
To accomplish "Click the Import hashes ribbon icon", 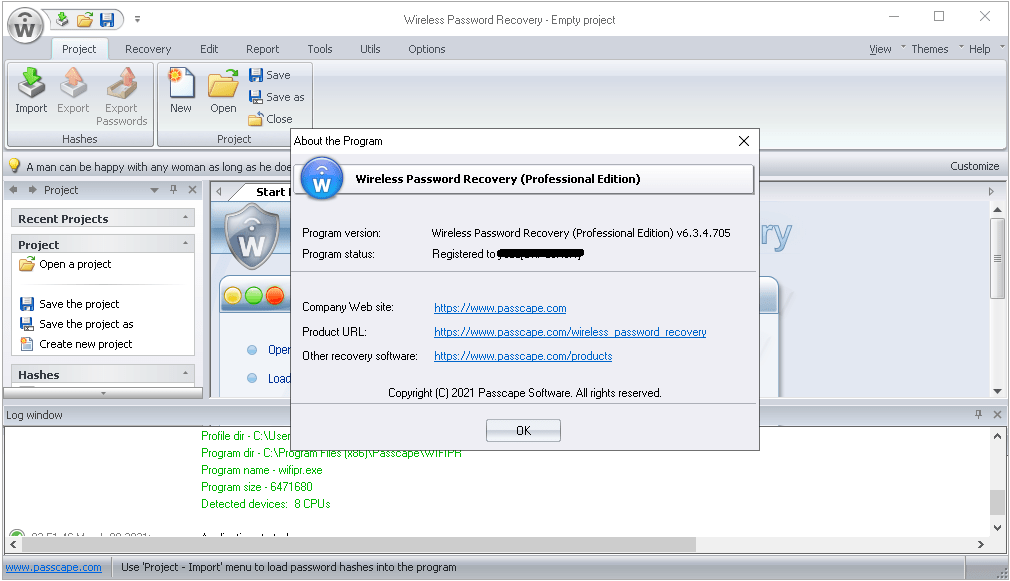I will [x=31, y=90].
